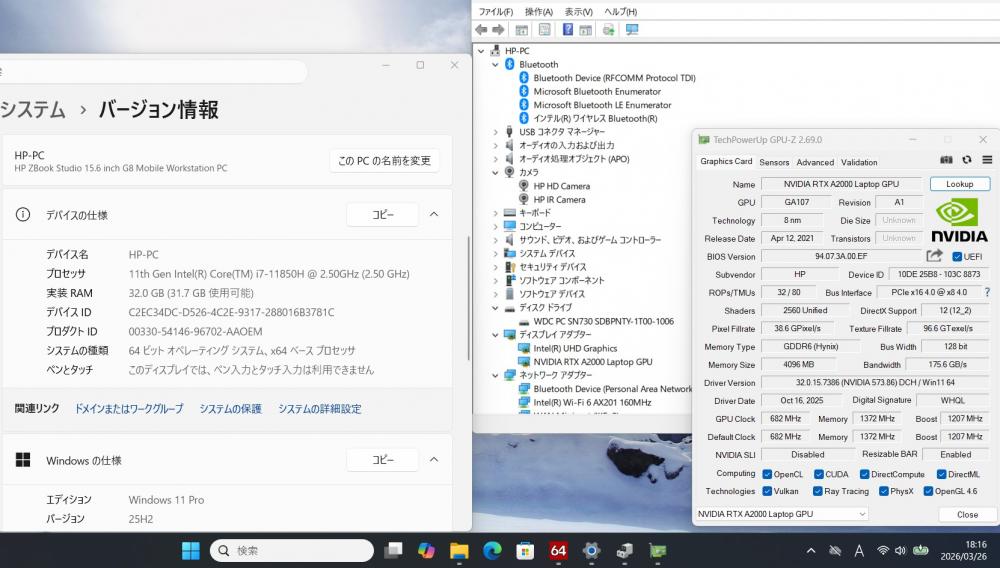Click the Back arrow in Device Manager toolbar
The width and height of the screenshot is (1000, 568).
tap(482, 29)
